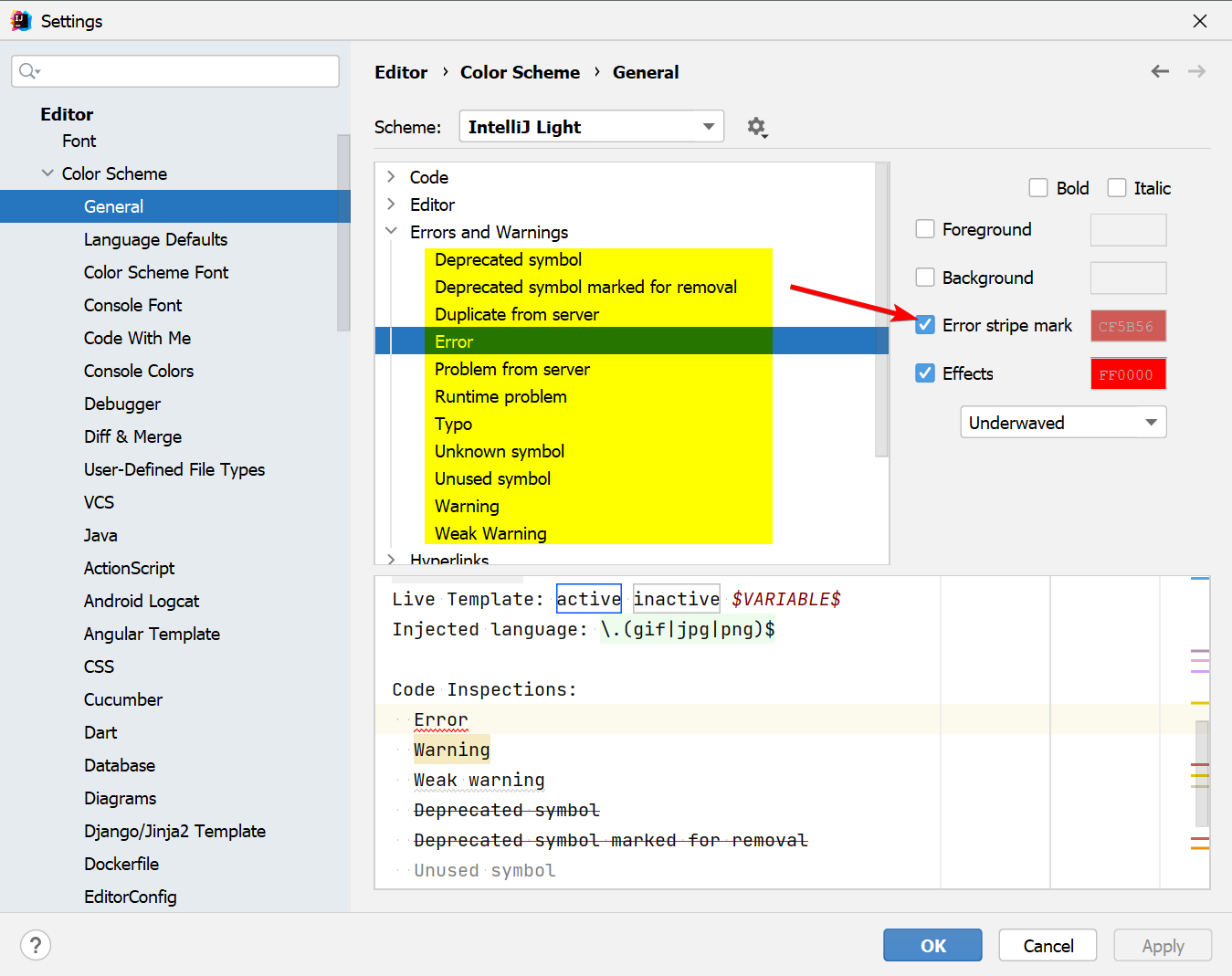
Task: Open the Underwaved effect type dropdown
Action: coord(1063,423)
